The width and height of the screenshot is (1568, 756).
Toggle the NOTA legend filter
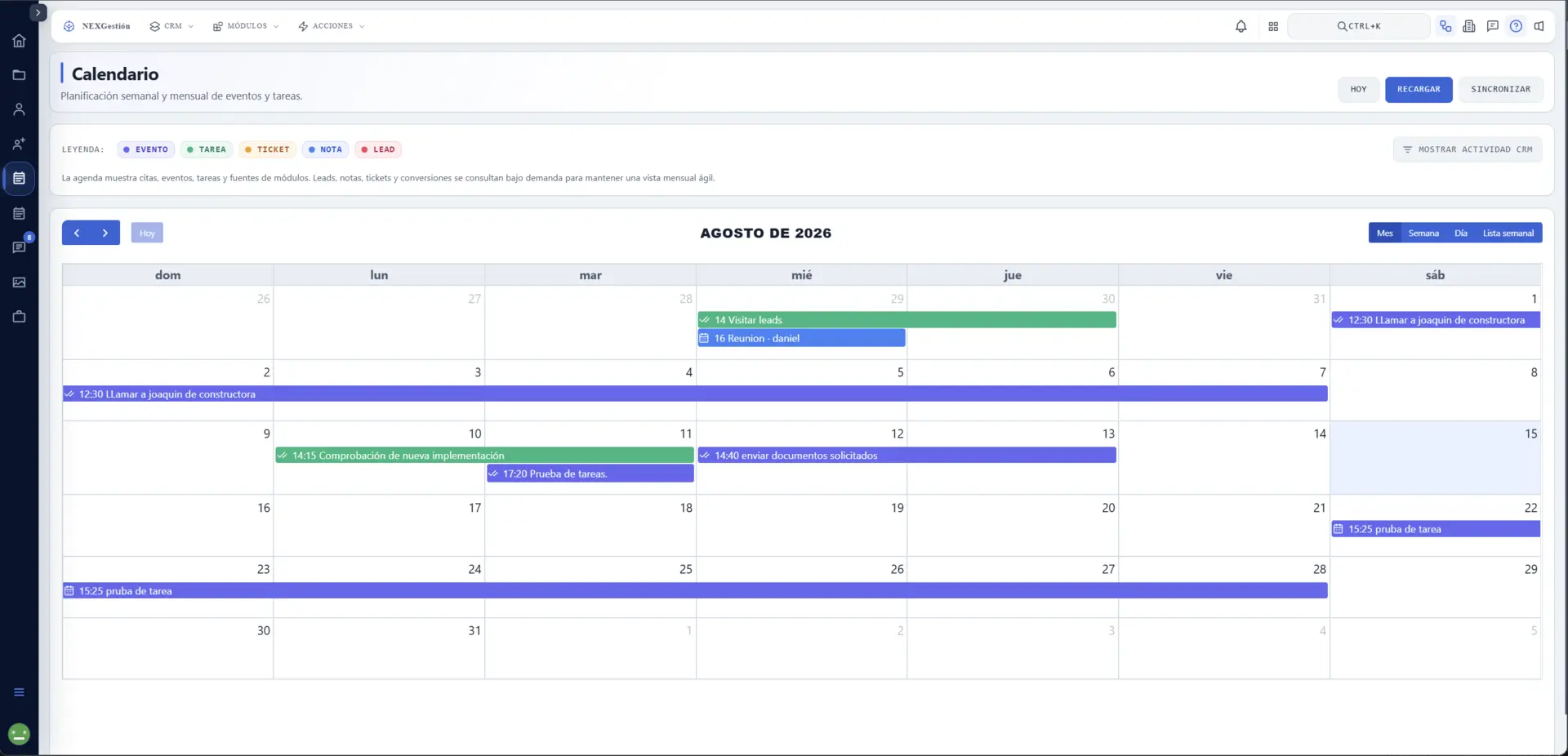pos(325,149)
